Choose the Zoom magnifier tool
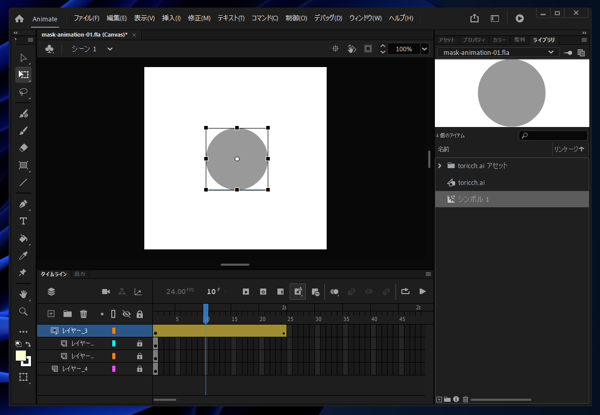Image resolution: width=600 pixels, height=415 pixels. [23, 312]
